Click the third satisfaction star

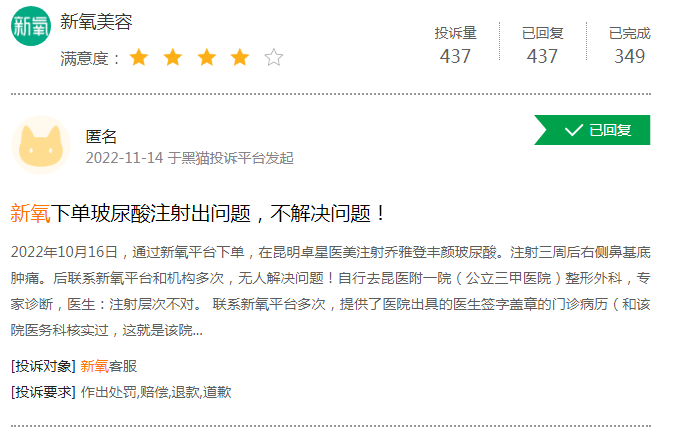(206, 58)
